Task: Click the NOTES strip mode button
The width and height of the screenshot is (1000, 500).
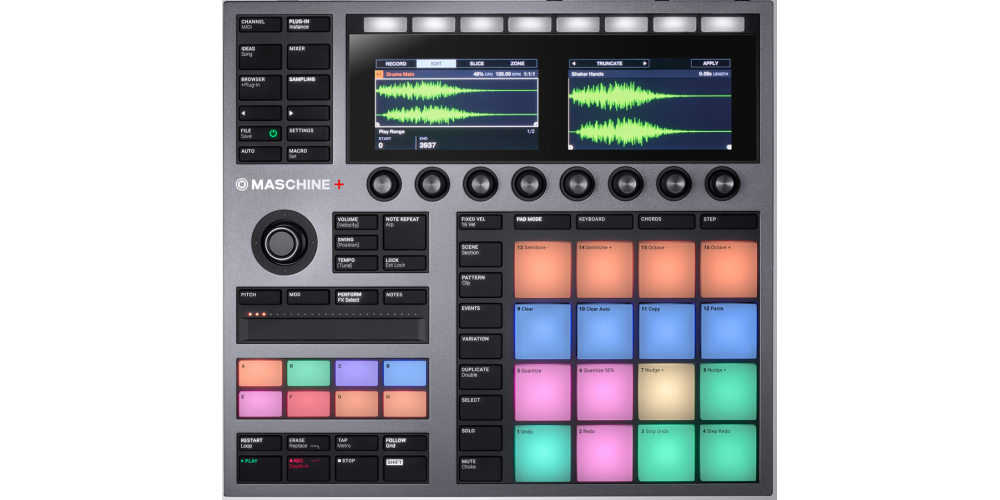Action: point(405,297)
